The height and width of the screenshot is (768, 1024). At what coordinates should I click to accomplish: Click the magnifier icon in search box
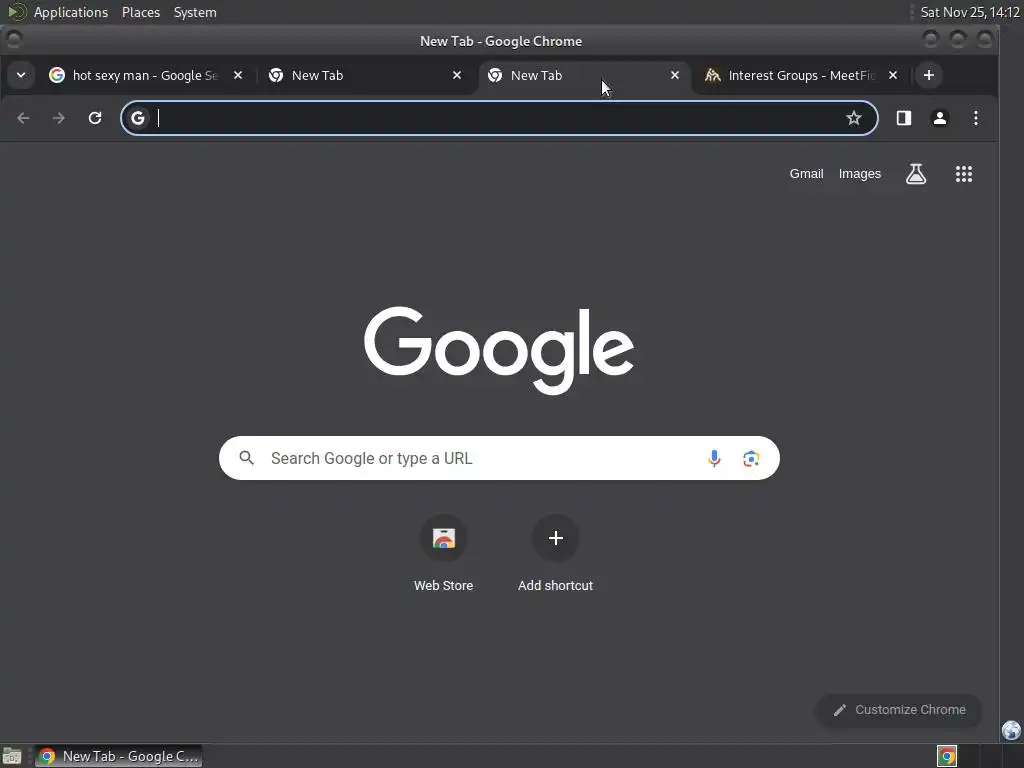pyautogui.click(x=246, y=458)
